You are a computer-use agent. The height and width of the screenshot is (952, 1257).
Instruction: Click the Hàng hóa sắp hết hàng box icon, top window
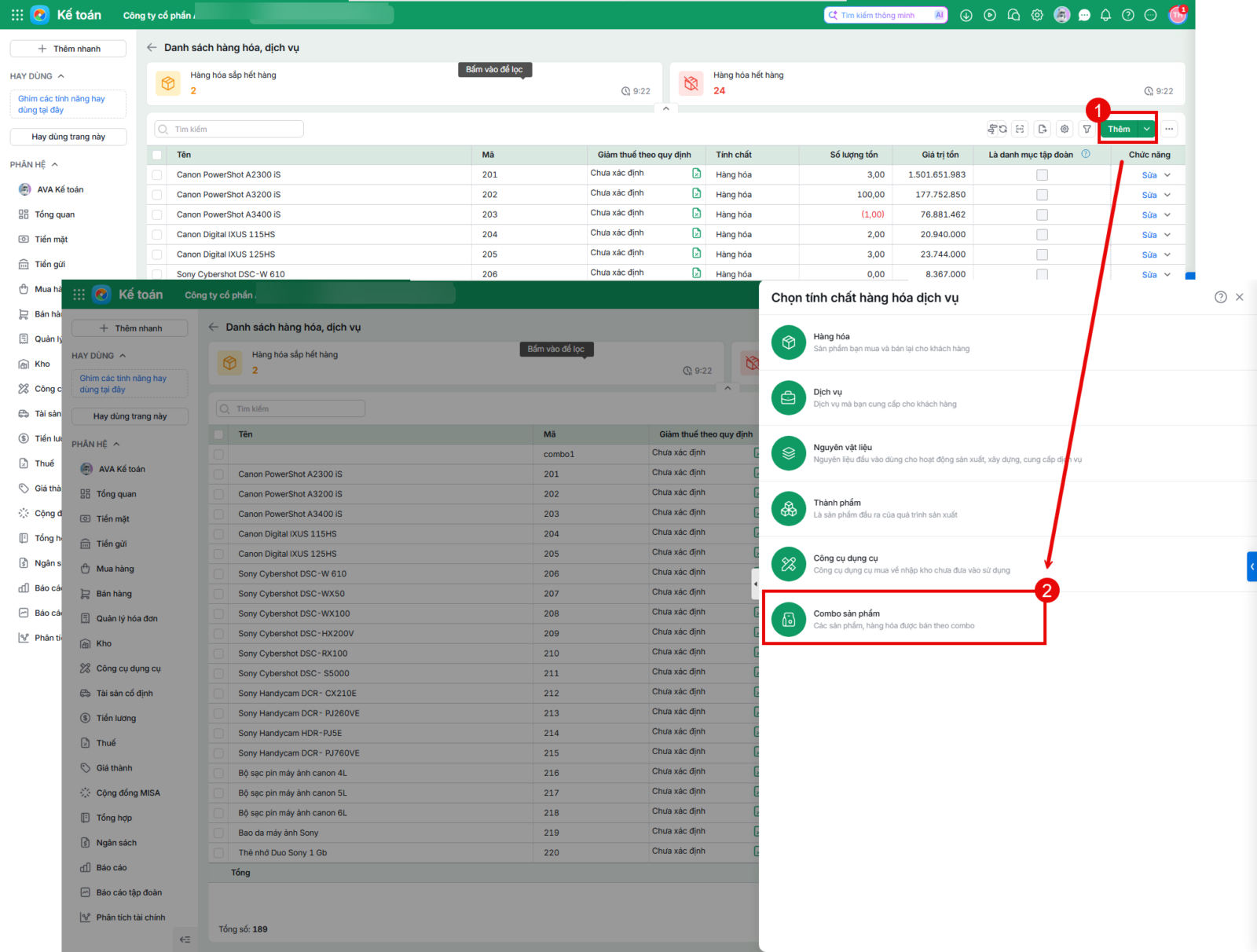[x=167, y=82]
